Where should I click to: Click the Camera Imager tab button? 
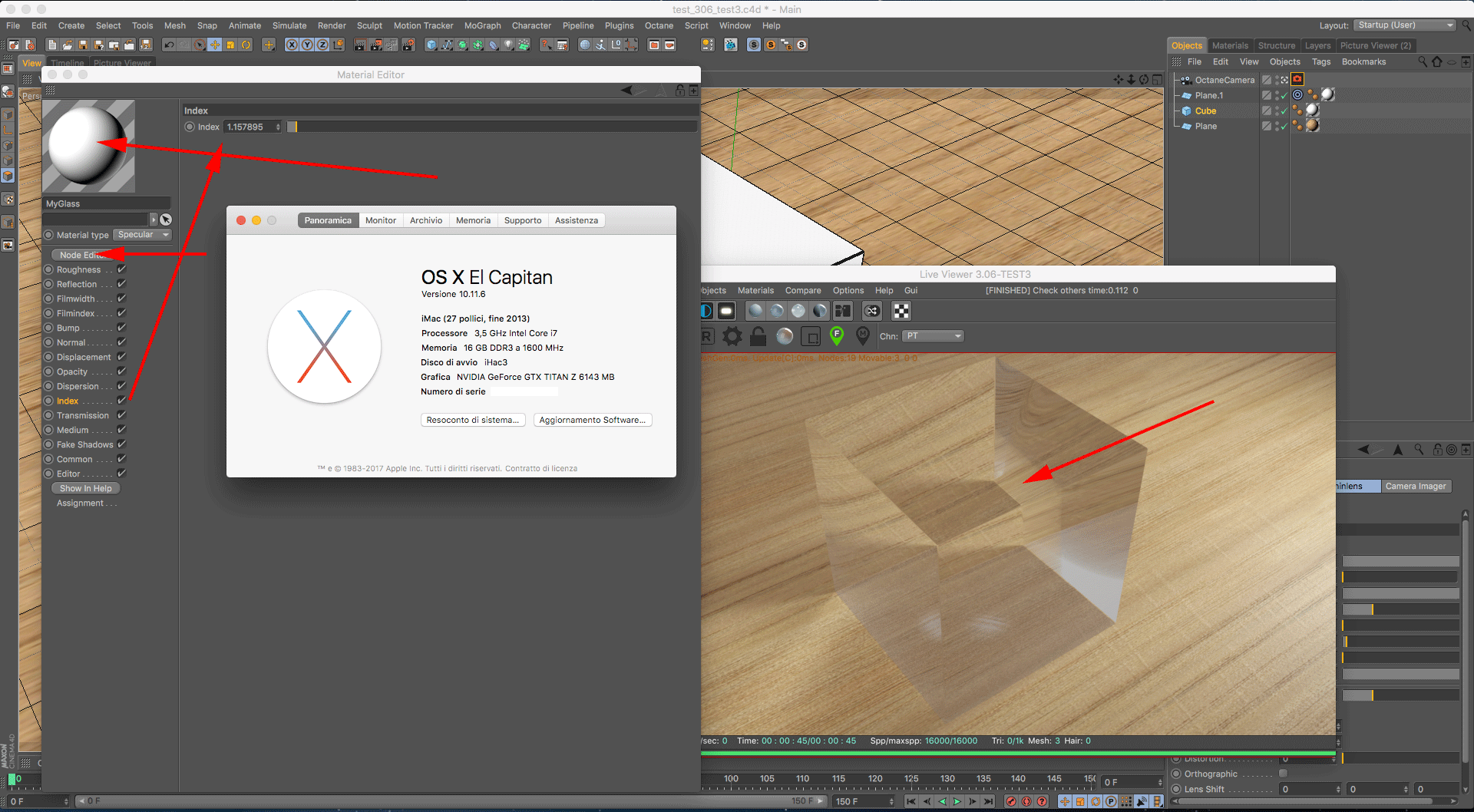[1416, 486]
